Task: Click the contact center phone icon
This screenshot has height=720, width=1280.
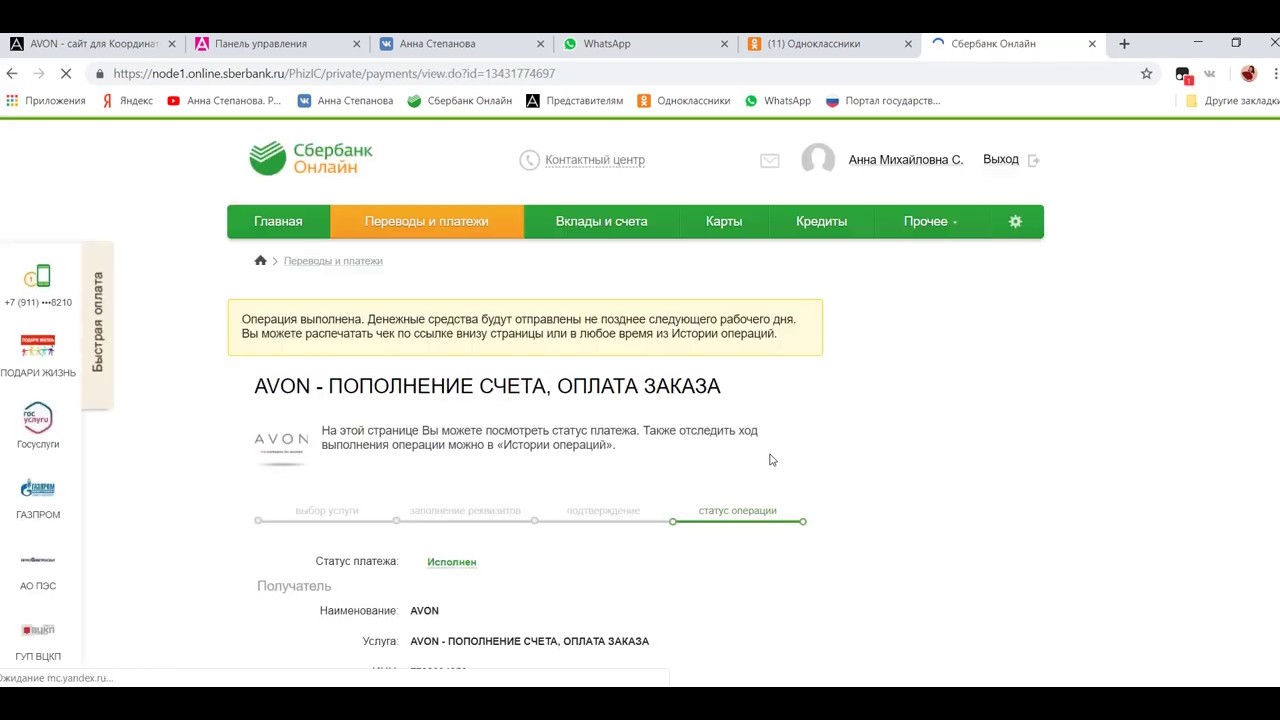Action: coord(529,160)
